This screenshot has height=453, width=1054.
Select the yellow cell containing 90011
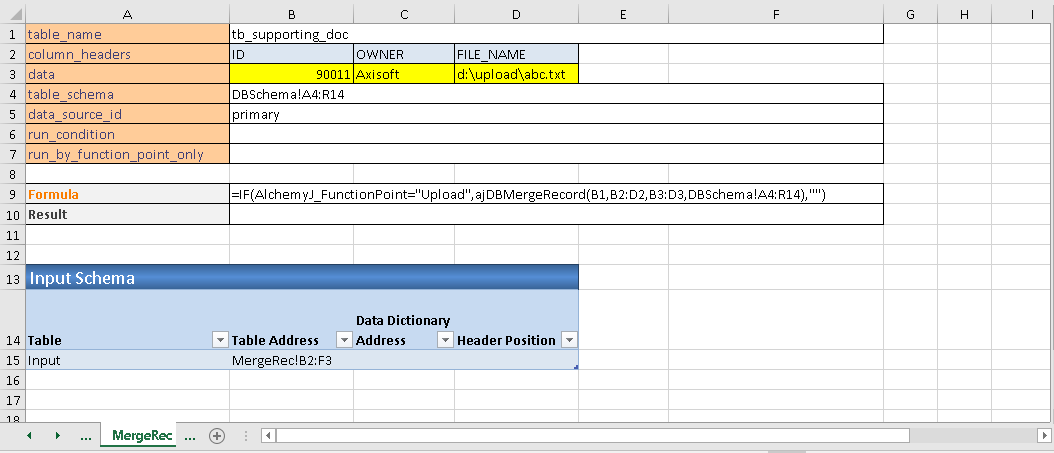point(291,74)
